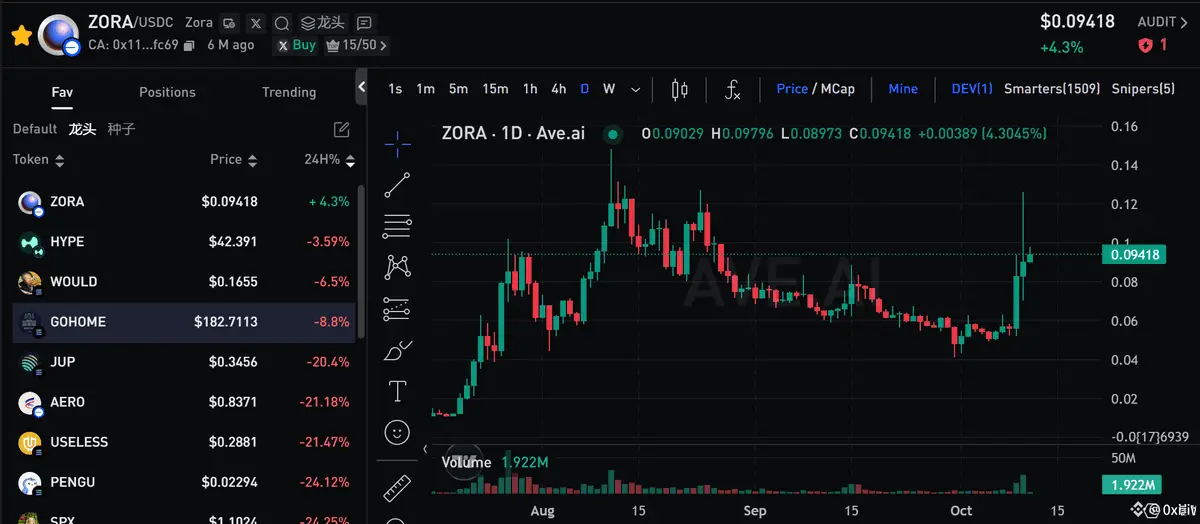Switch chart to MCap mode
The image size is (1200, 524).
tap(837, 89)
